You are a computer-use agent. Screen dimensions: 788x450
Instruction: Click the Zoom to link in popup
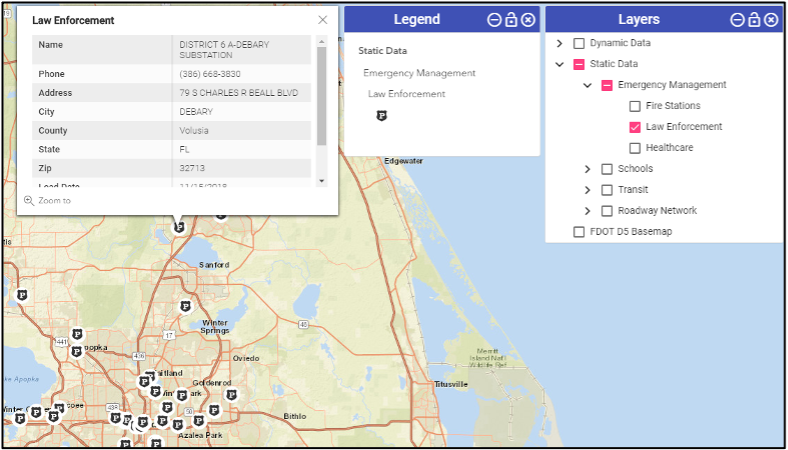pyautogui.click(x=53, y=201)
